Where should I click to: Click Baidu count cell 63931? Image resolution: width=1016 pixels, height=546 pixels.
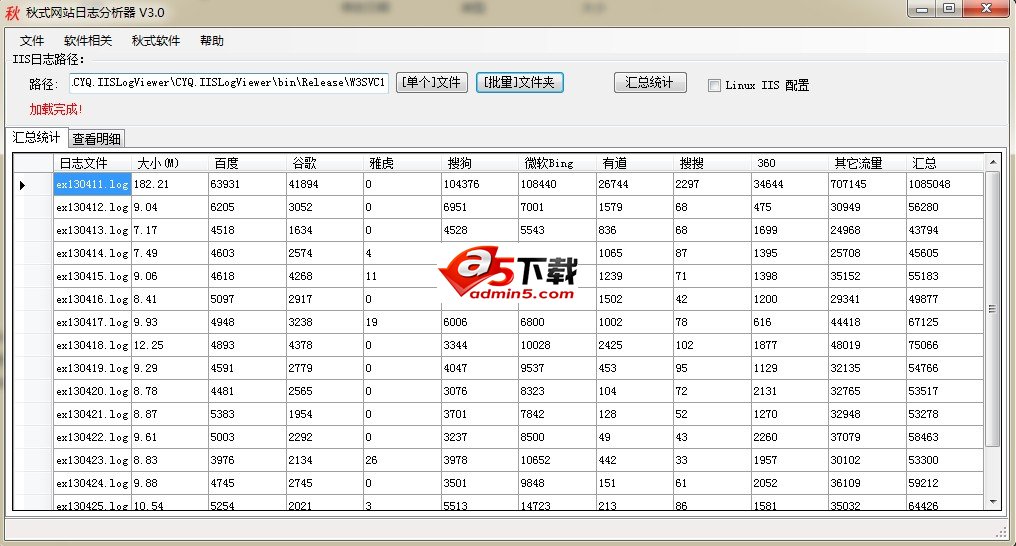click(x=247, y=184)
